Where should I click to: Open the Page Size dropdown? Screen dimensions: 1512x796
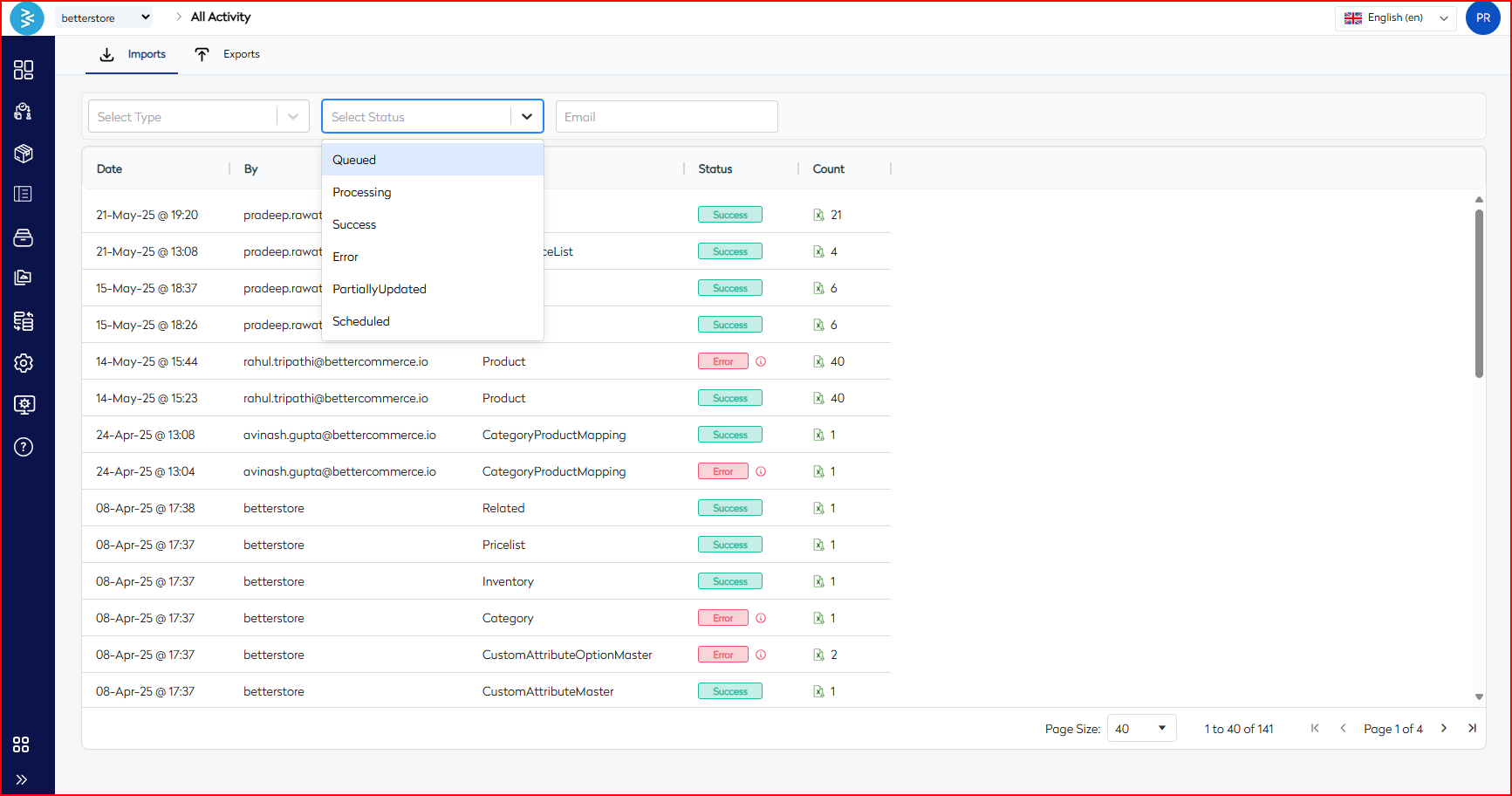[1141, 728]
